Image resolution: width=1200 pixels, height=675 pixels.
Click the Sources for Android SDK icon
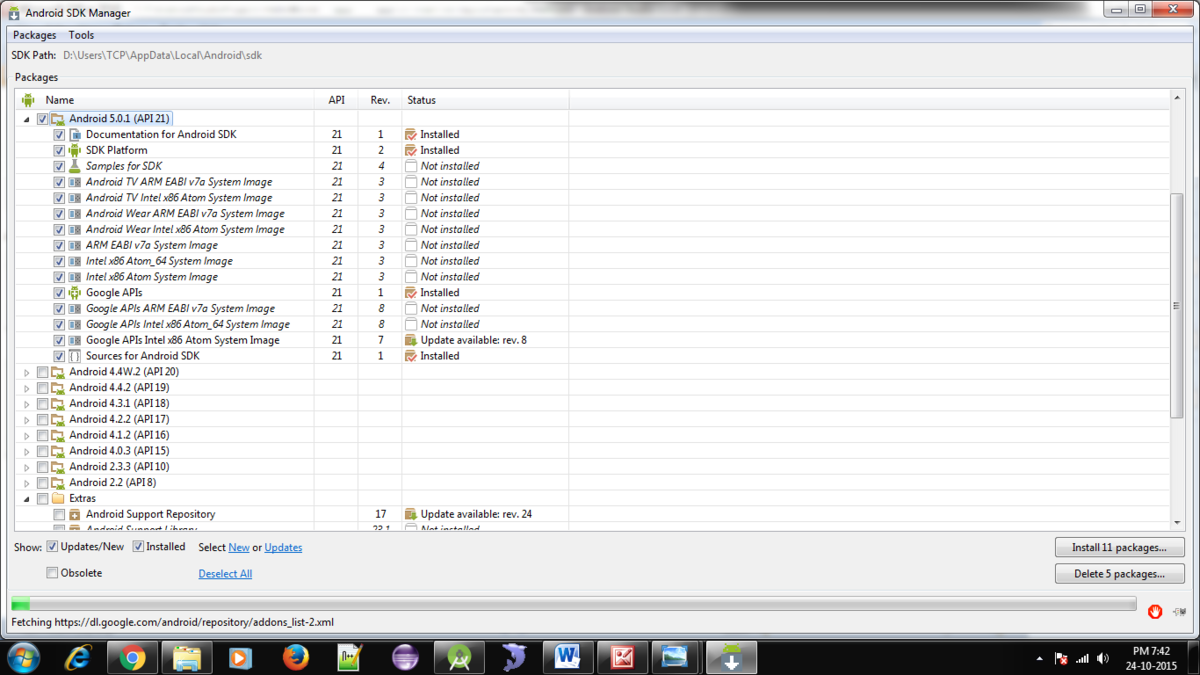75,356
